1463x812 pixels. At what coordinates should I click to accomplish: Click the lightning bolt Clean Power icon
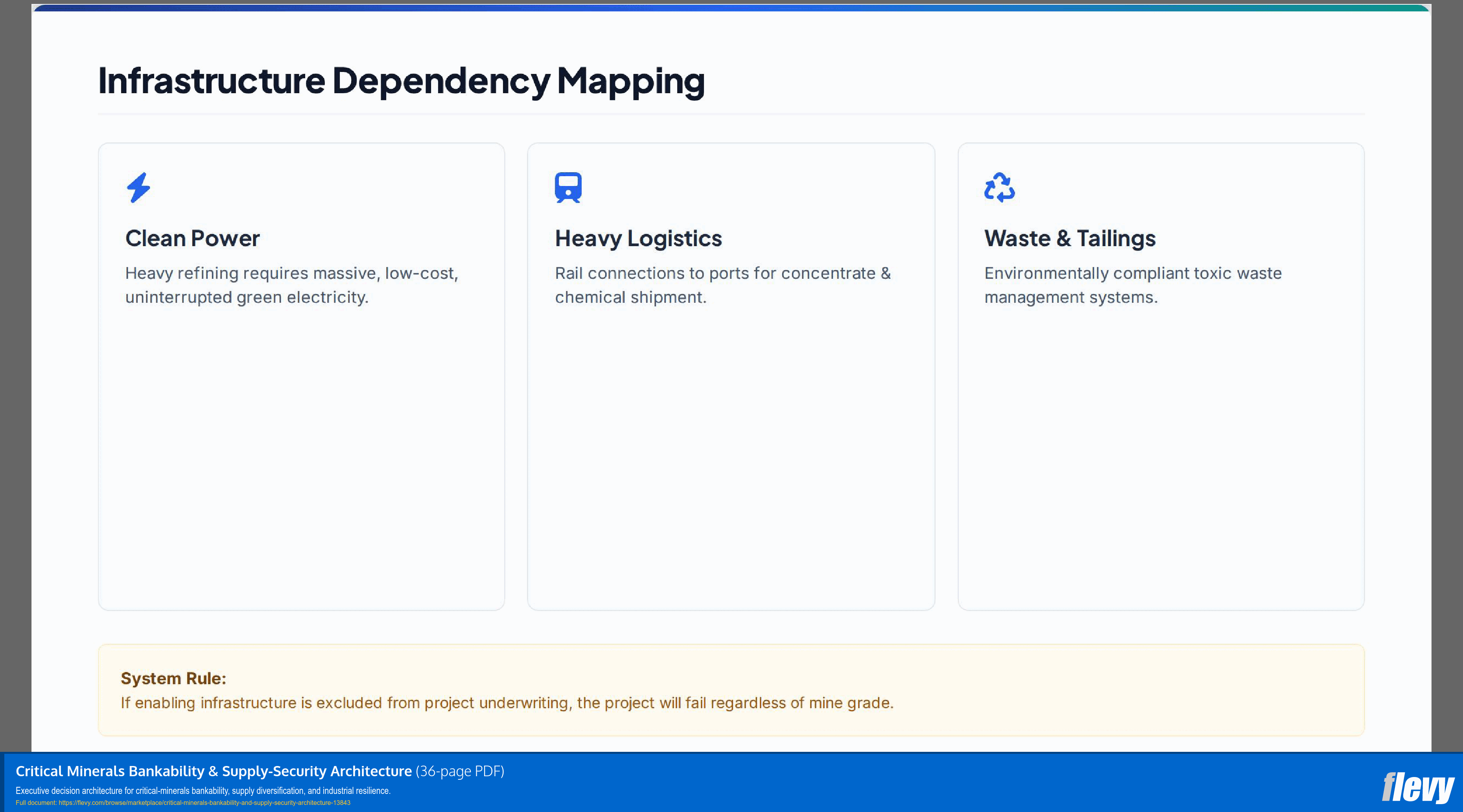point(138,188)
